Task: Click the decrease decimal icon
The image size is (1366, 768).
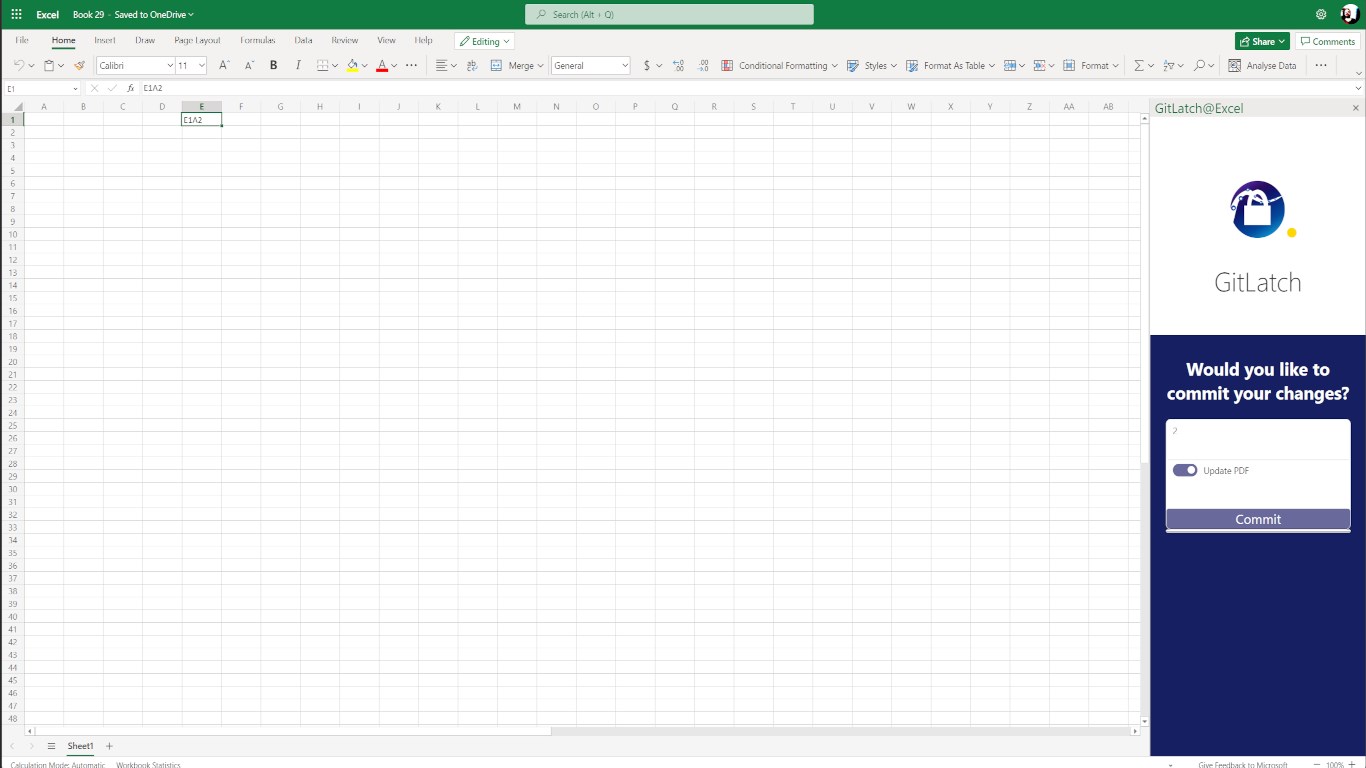Action: pos(703,65)
